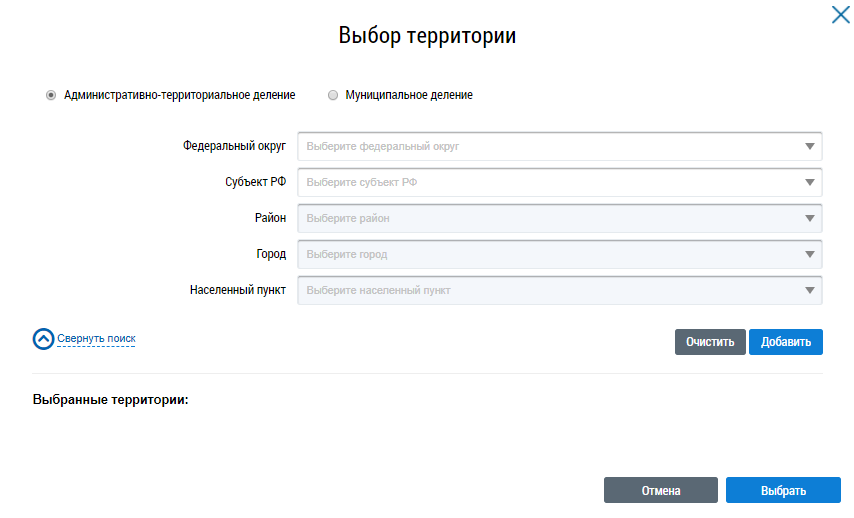The height and width of the screenshot is (518, 854).
Task: Click the Выберите район placeholder field
Action: point(540,219)
